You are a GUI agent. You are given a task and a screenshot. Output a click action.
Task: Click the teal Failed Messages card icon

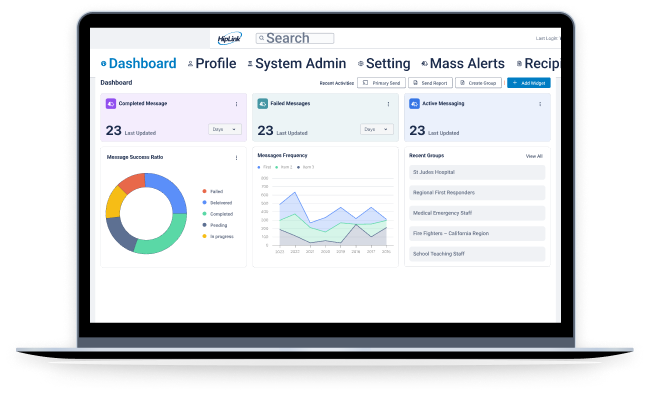pyautogui.click(x=262, y=104)
